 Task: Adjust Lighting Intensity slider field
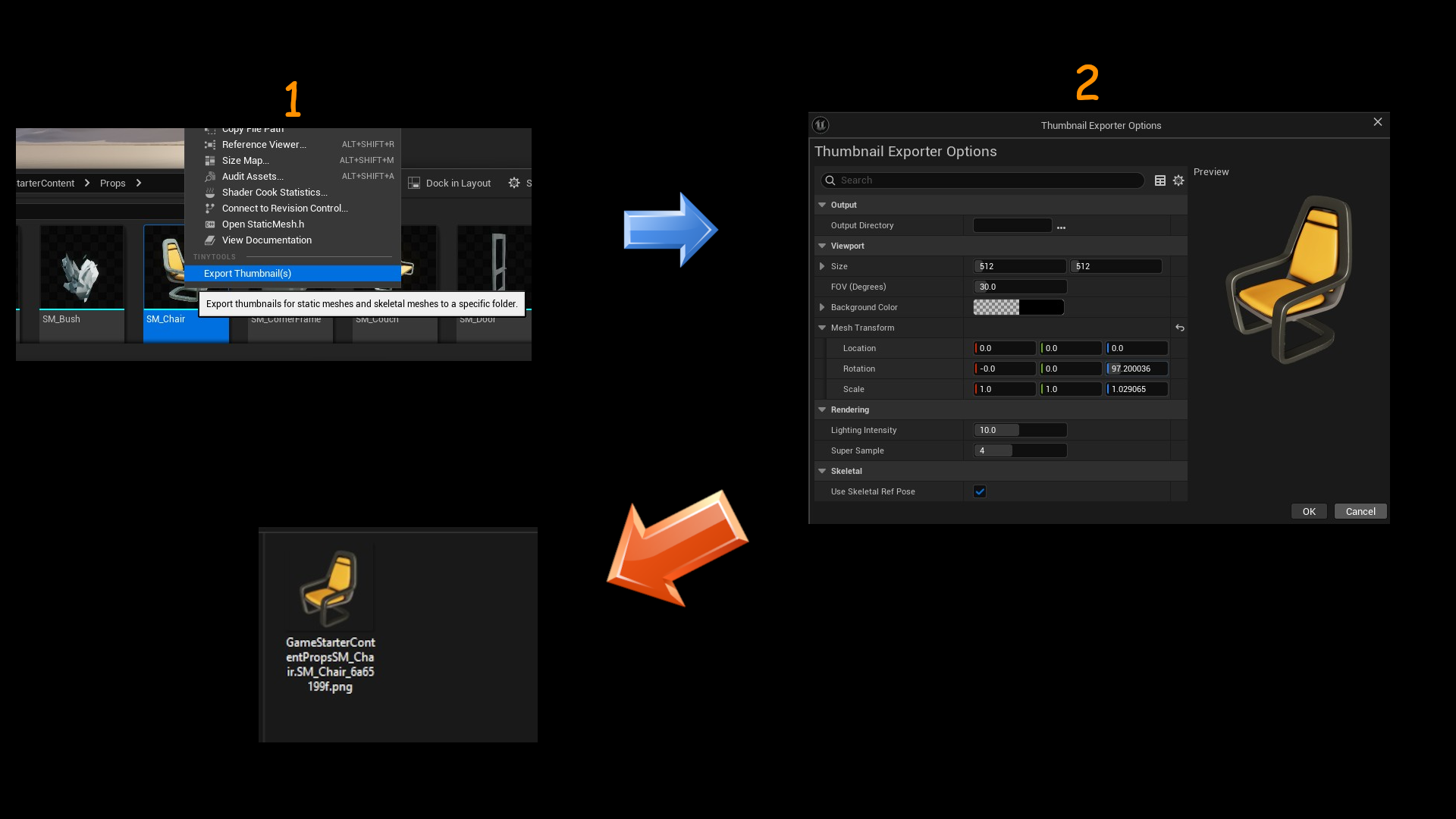(x=1020, y=431)
